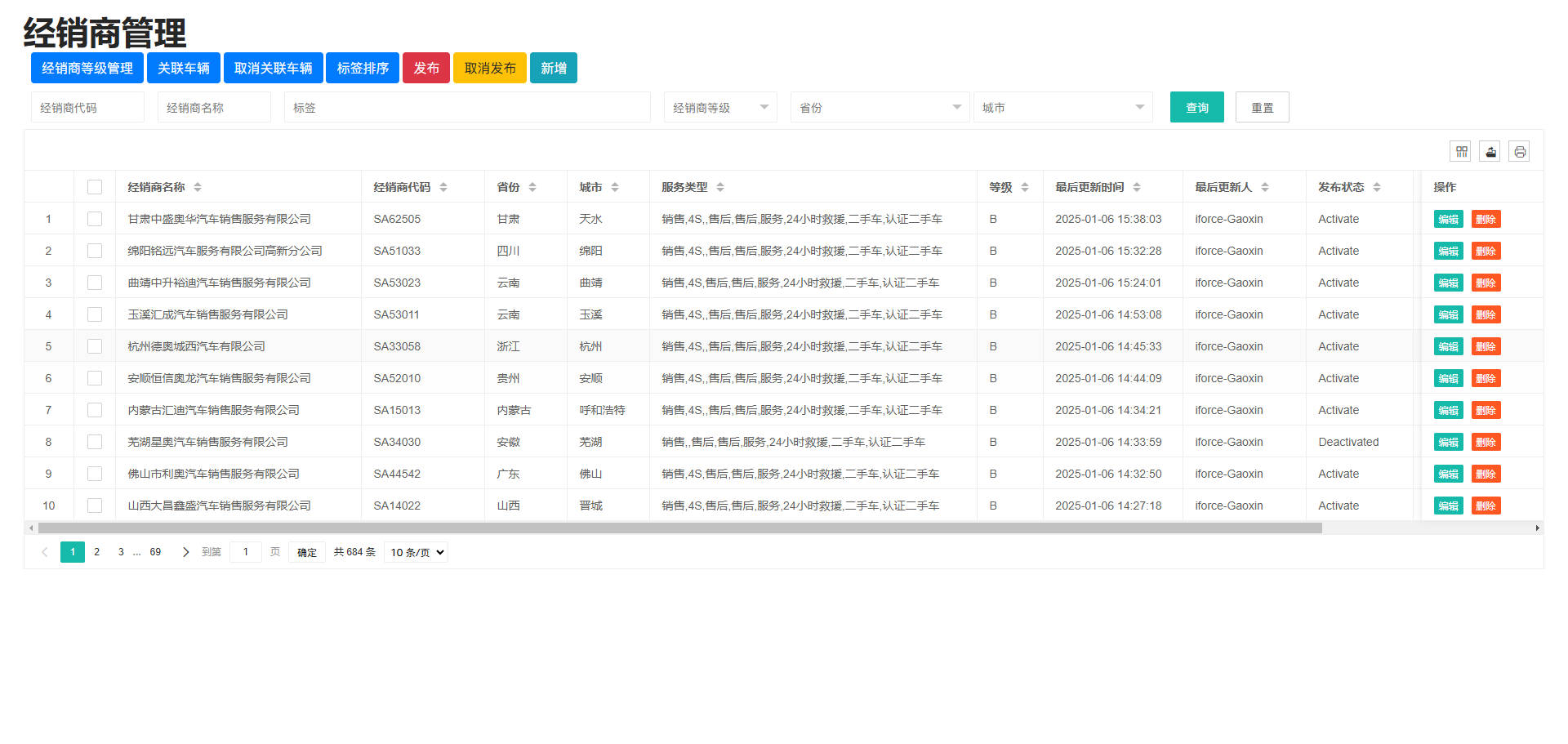Image resolution: width=1568 pixels, height=744 pixels.
Task: Open the column filter icon above table
Action: pos(1461,151)
